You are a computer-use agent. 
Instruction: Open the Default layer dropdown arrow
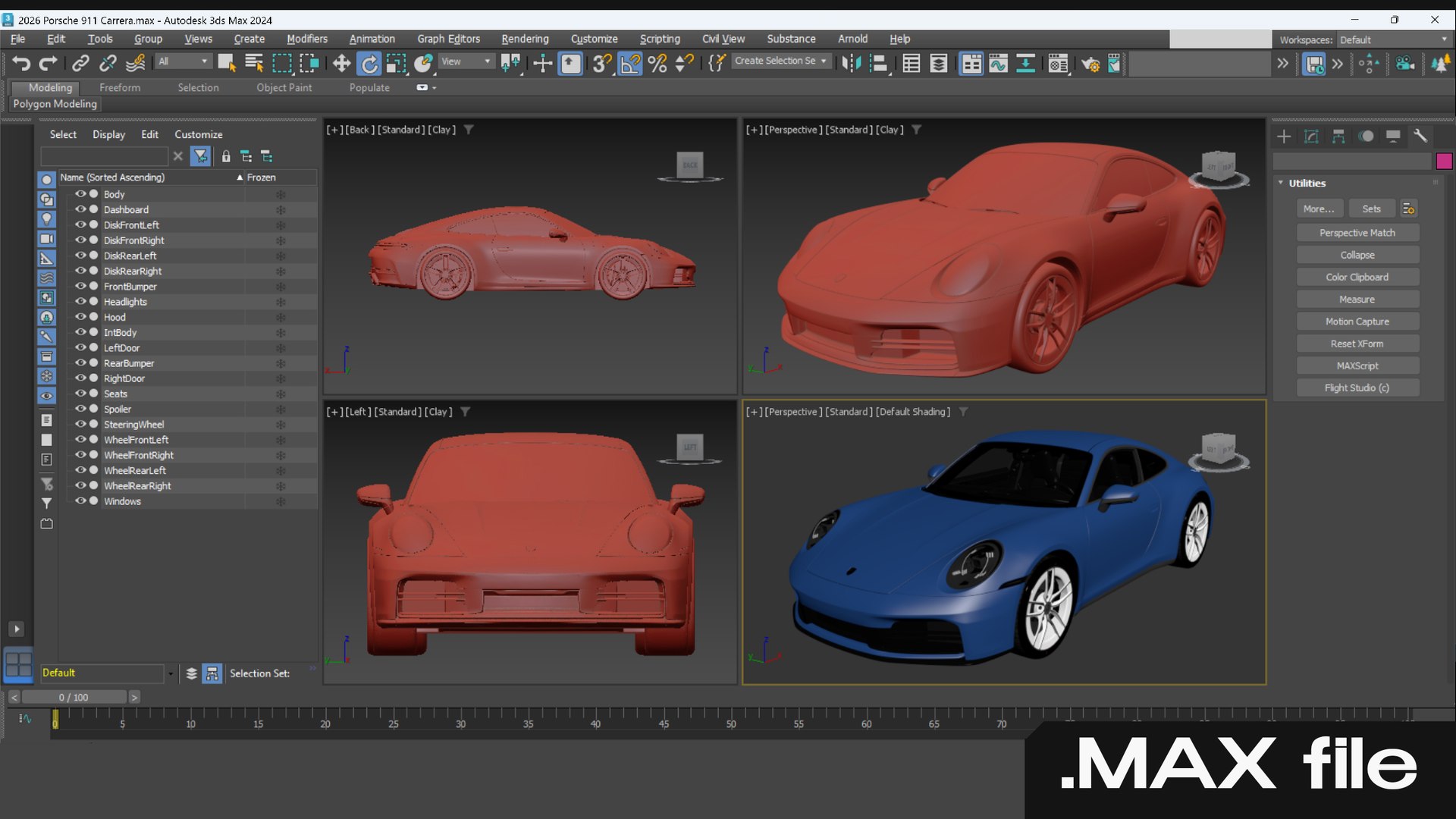170,673
